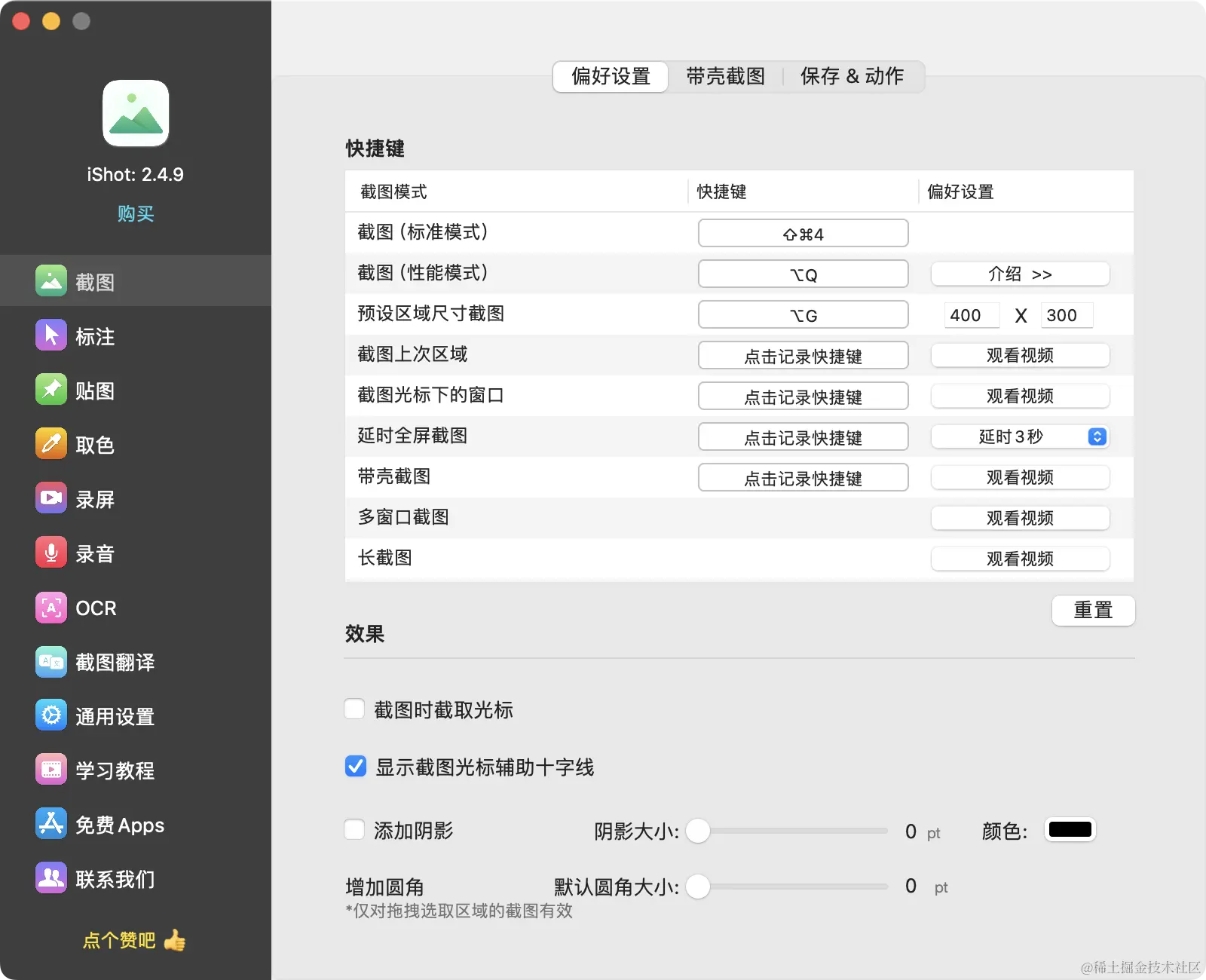This screenshot has width=1206, height=980.
Task: Click the ⌥Q shortcut field for 性能模式
Action: [803, 274]
